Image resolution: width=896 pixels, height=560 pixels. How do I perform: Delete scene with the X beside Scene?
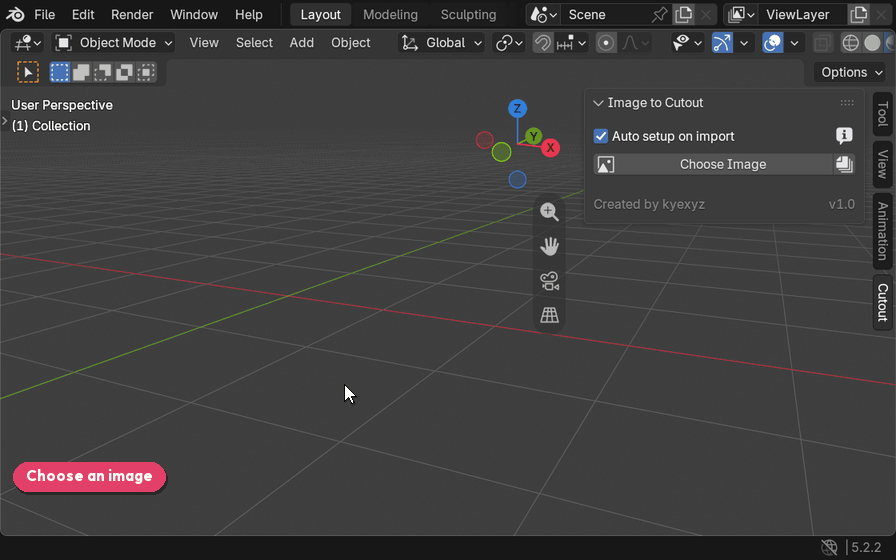[706, 14]
